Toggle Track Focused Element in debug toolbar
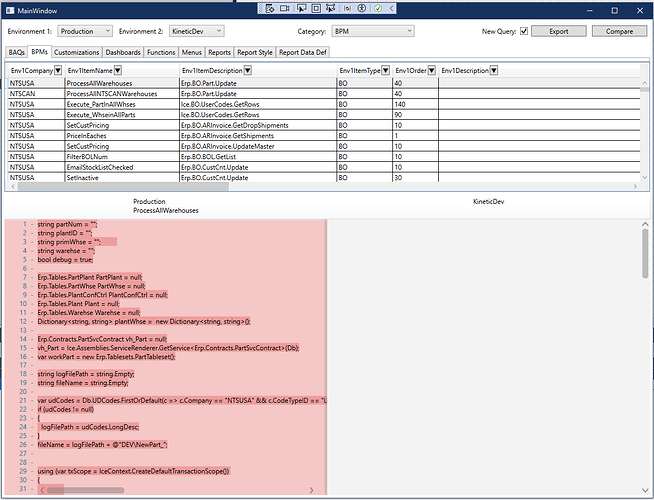This screenshot has width=654, height=500. tap(331, 8)
